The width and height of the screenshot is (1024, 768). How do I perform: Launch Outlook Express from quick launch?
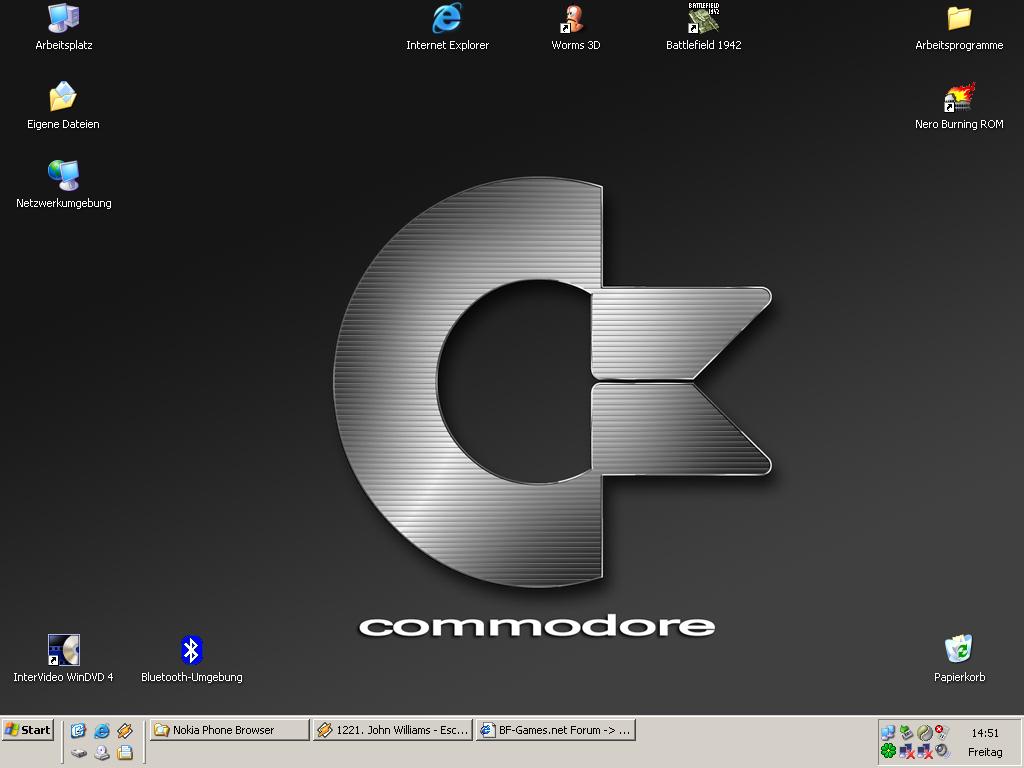tap(78, 730)
